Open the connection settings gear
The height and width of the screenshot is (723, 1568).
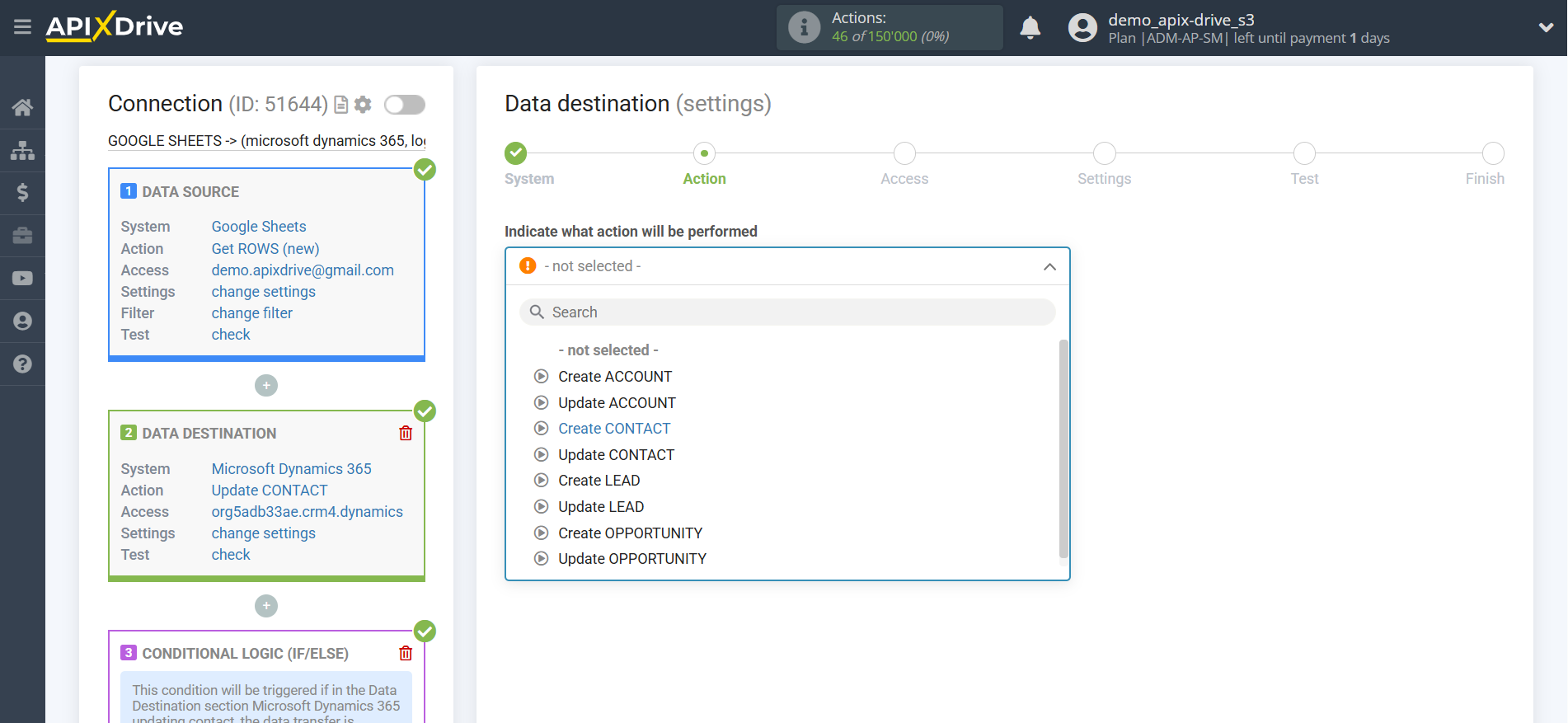pyautogui.click(x=363, y=105)
